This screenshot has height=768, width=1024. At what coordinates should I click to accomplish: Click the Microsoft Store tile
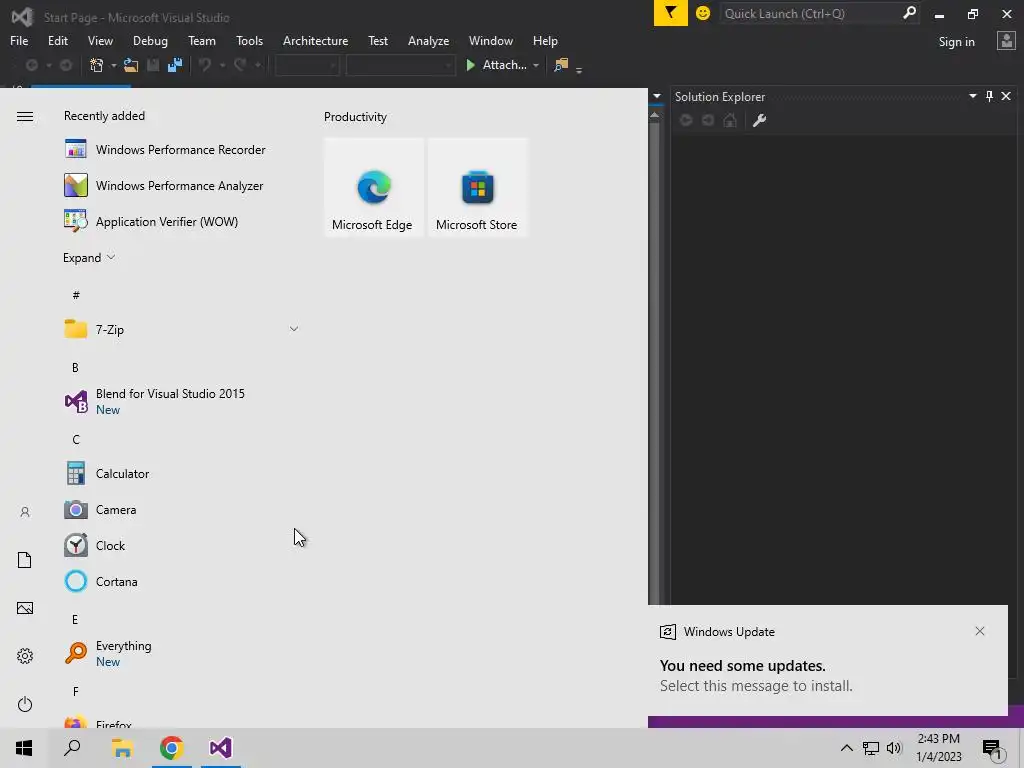477,187
